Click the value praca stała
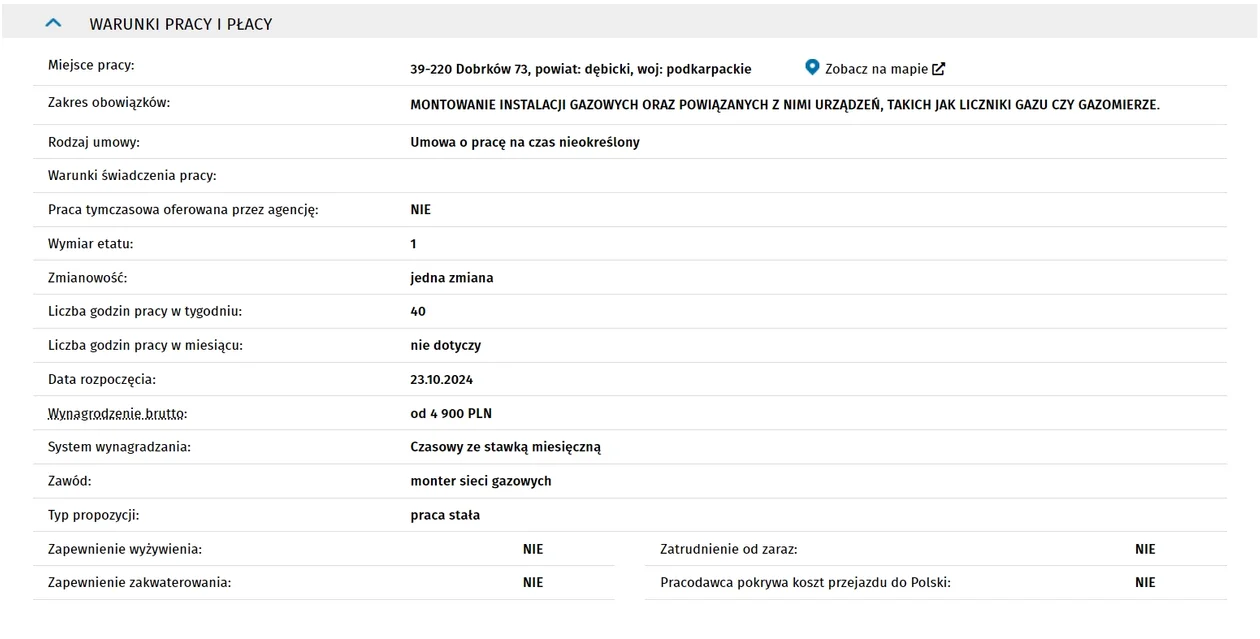 tap(445, 515)
